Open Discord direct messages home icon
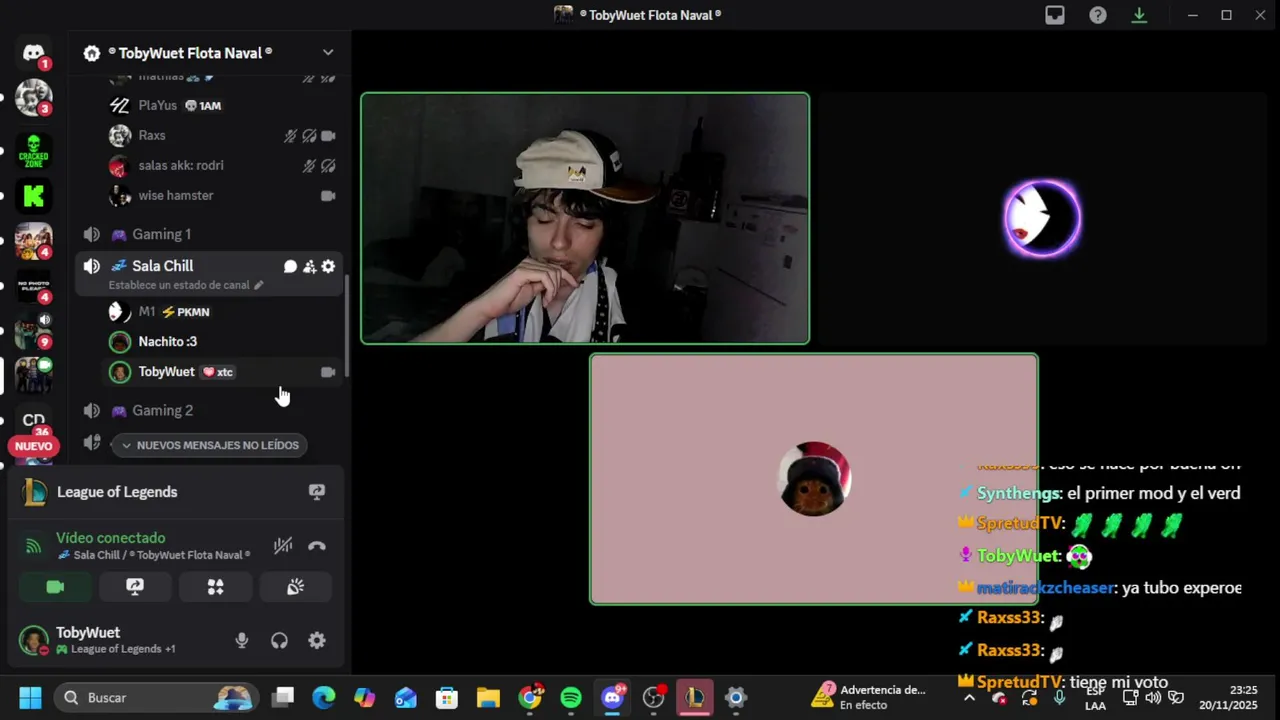The width and height of the screenshot is (1280, 720). 34,53
